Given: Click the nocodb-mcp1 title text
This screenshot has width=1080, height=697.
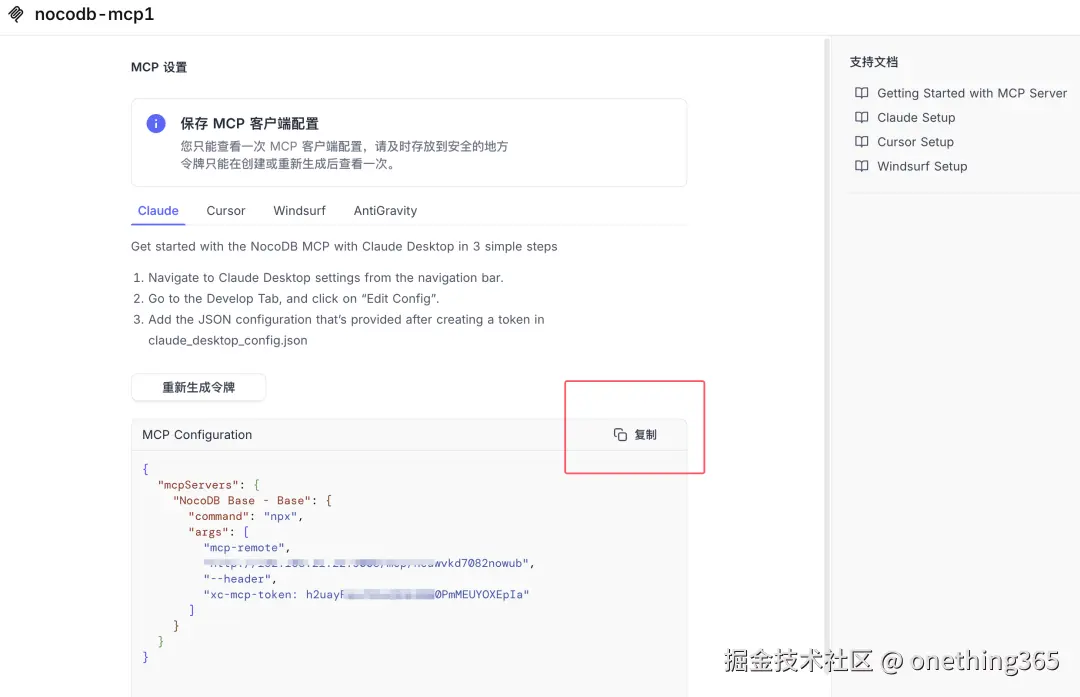Looking at the screenshot, I should tap(94, 14).
